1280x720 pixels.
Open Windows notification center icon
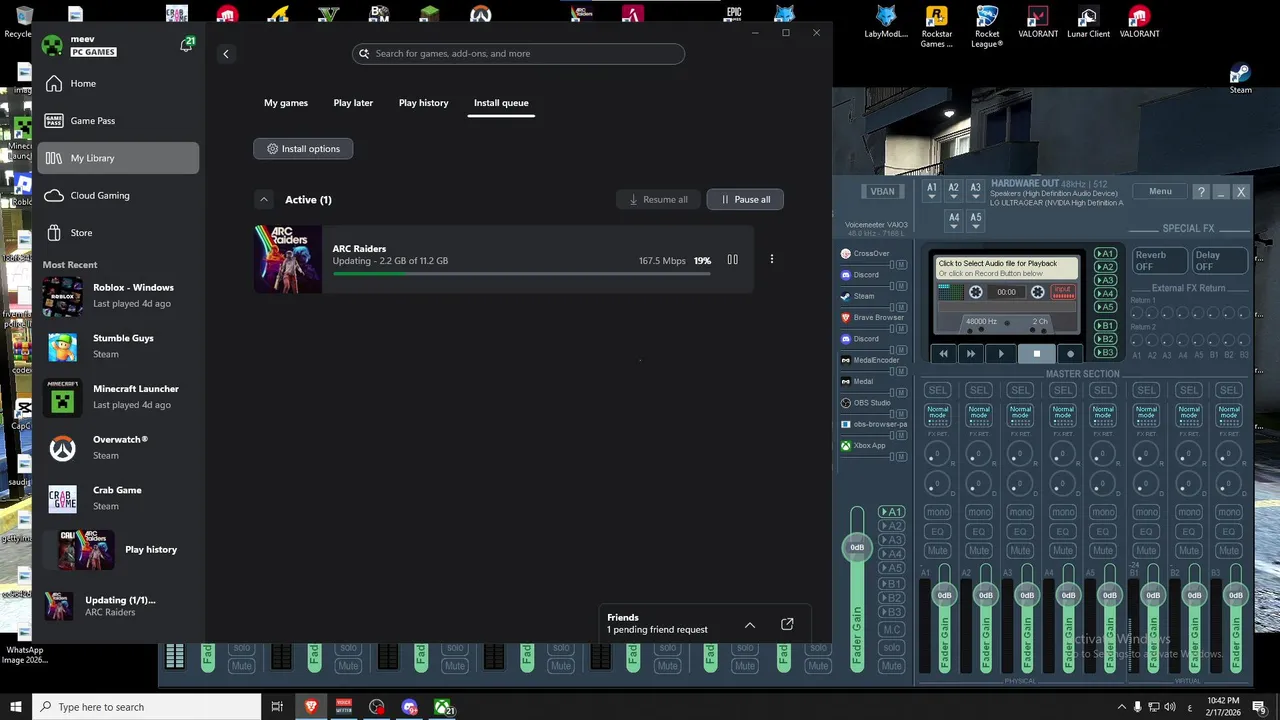[x=1259, y=707]
